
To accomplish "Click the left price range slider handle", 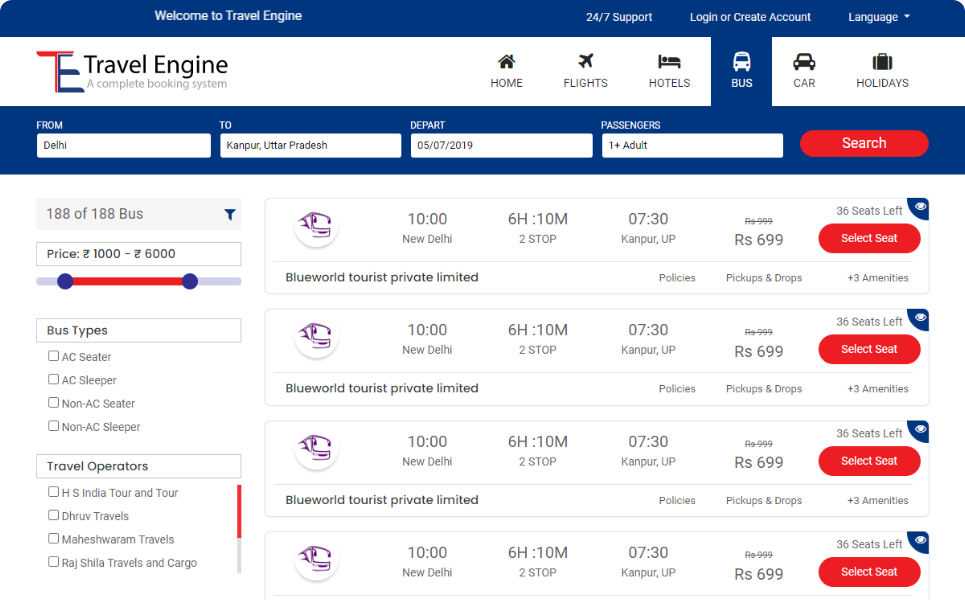I will point(65,281).
